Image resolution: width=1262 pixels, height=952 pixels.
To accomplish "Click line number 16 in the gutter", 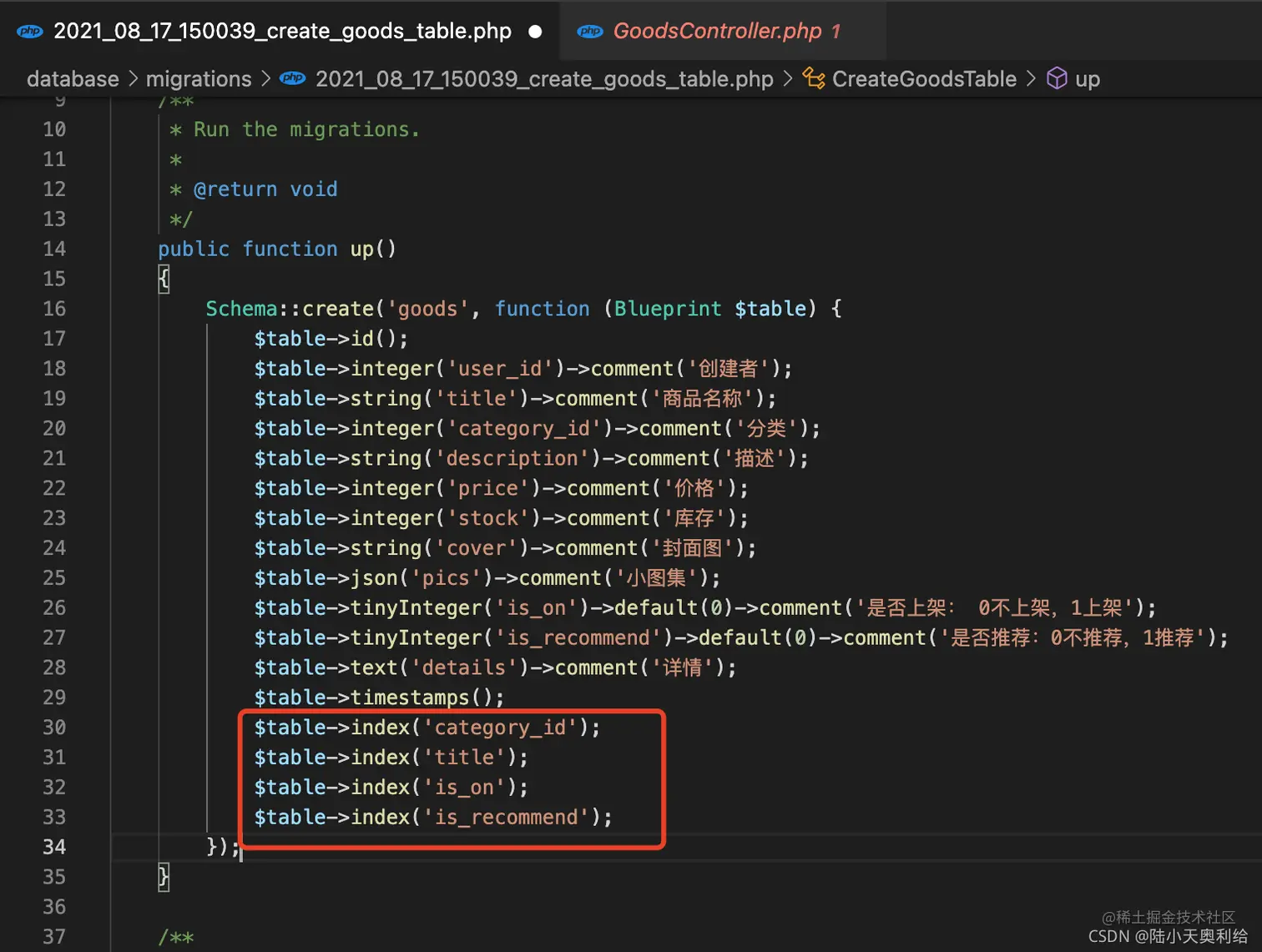I will tap(54, 309).
